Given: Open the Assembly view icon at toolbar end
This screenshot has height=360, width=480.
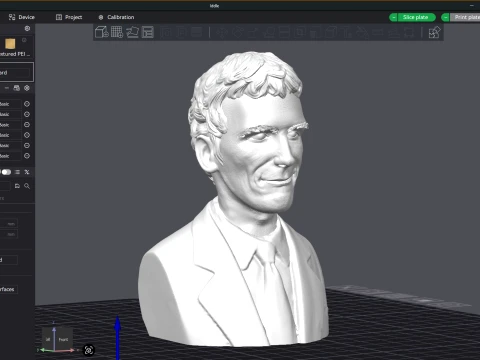Looking at the screenshot, I should [x=434, y=32].
